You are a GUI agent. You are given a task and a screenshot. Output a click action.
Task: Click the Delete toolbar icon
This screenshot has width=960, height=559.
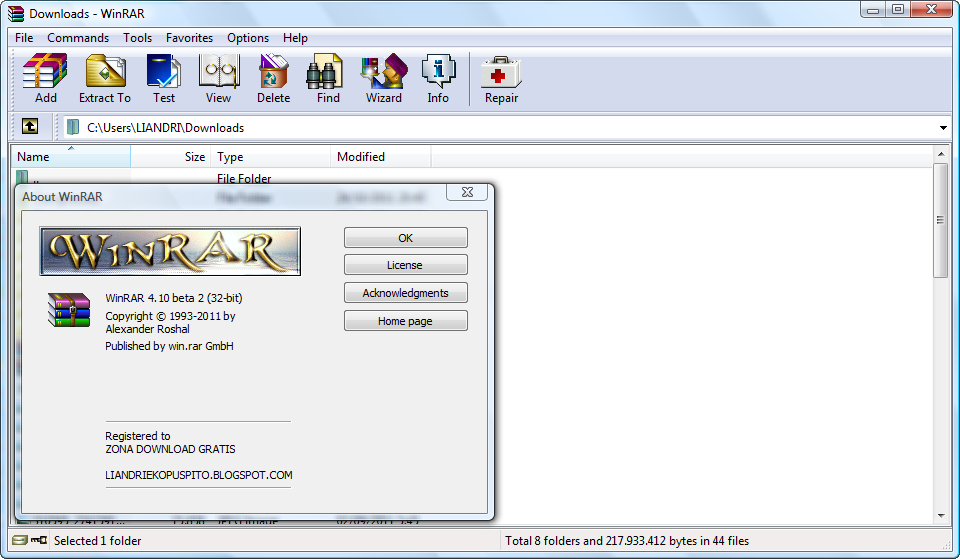click(x=273, y=71)
